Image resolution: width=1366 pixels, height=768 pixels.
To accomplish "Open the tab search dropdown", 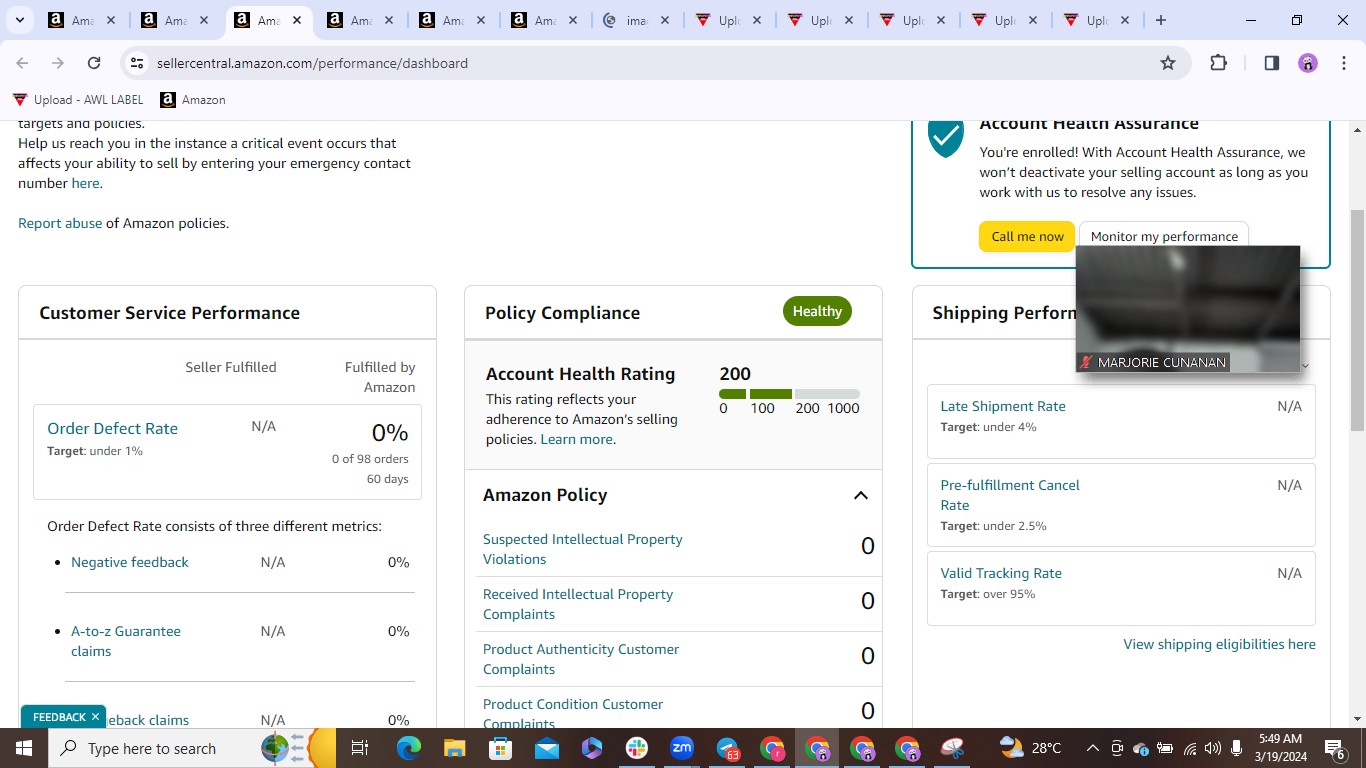I will (22, 20).
